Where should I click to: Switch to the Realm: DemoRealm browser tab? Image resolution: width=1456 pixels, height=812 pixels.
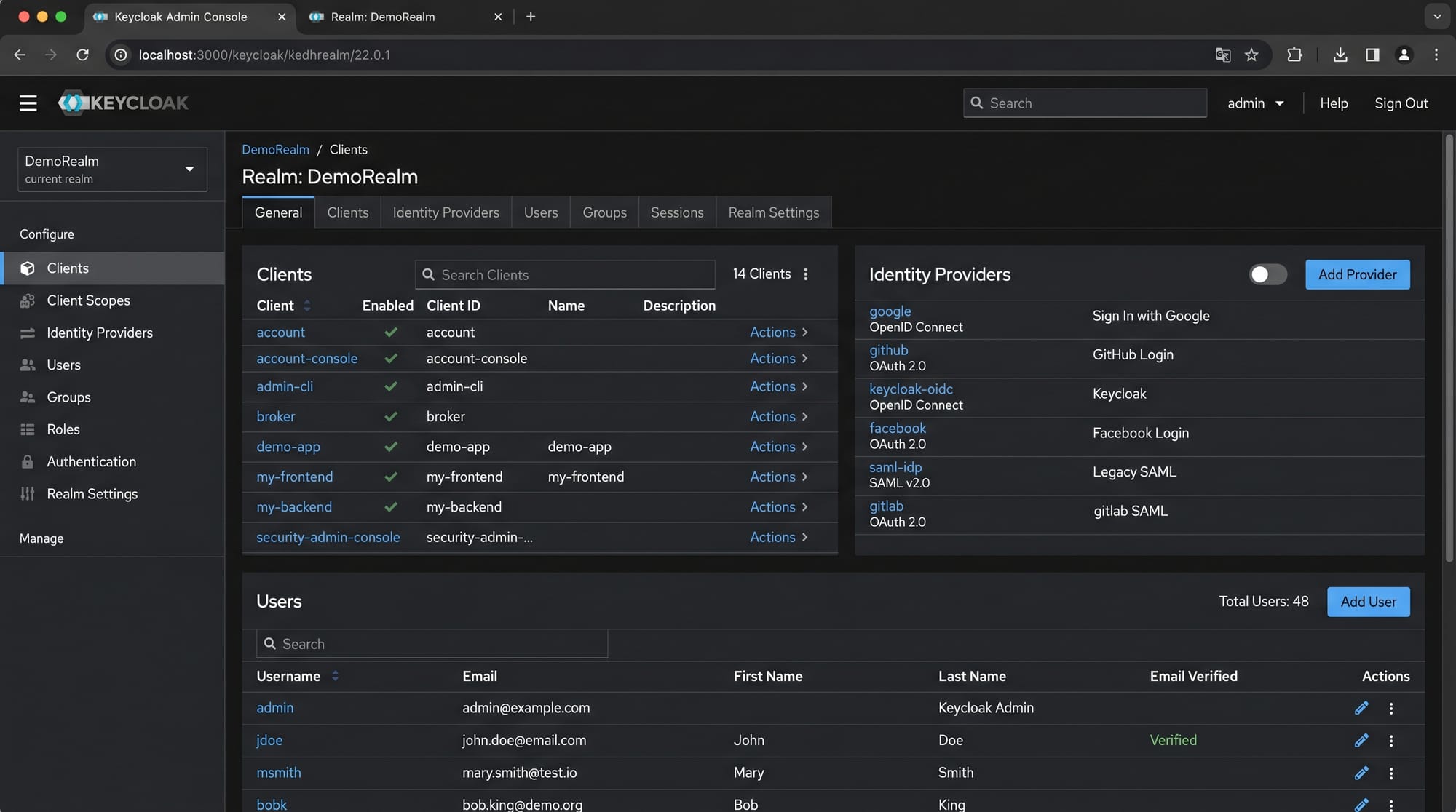click(405, 17)
